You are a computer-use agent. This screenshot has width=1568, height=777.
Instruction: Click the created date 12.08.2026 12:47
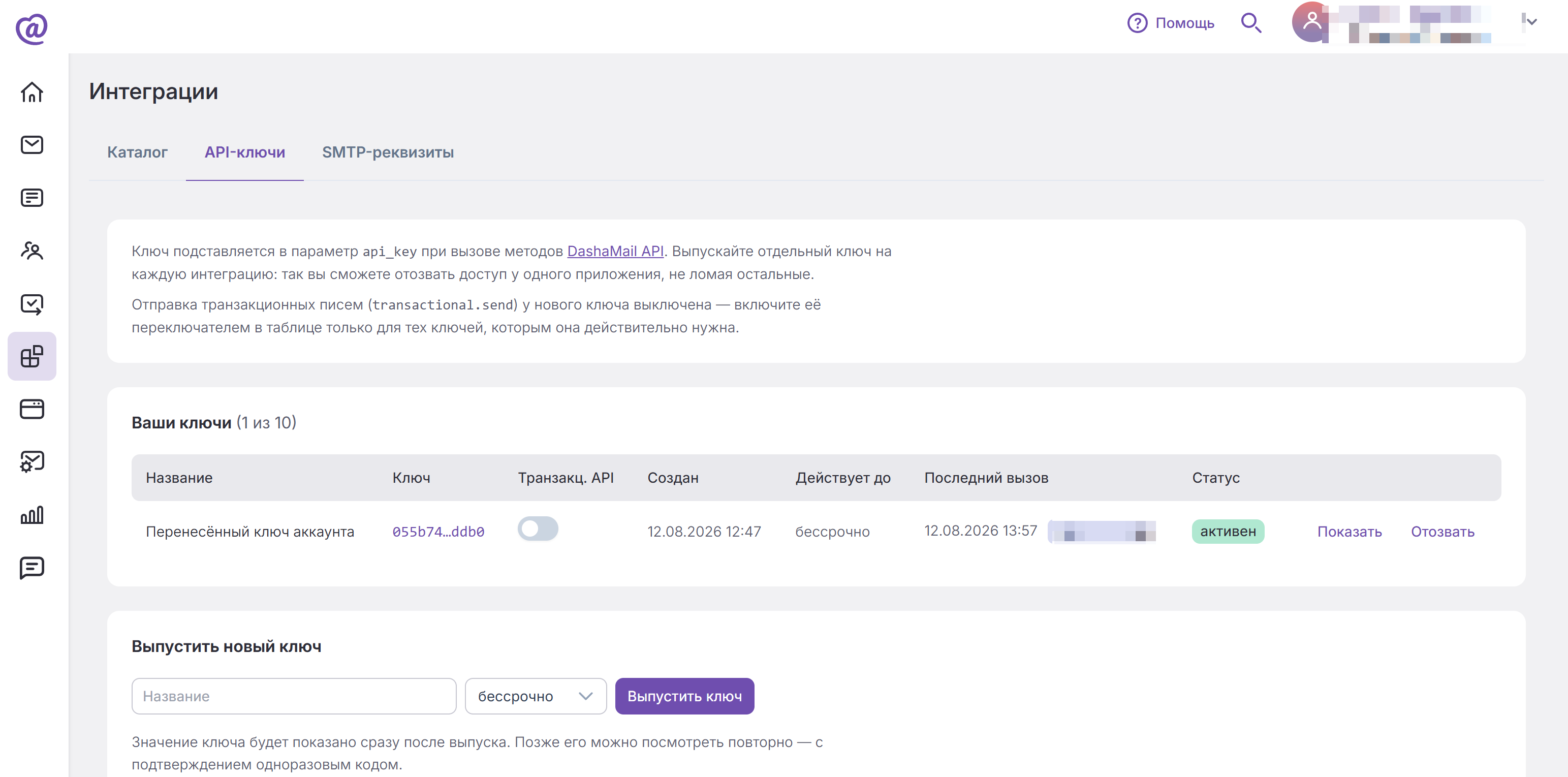click(x=704, y=532)
